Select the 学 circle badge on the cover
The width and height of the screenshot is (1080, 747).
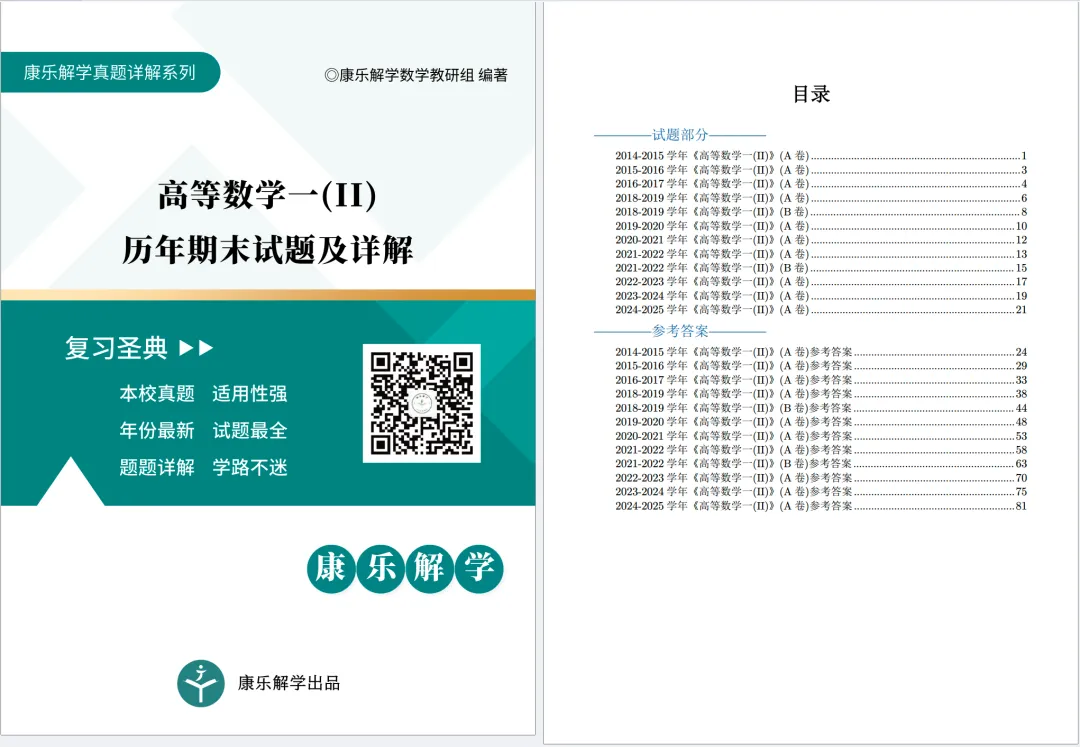point(477,567)
